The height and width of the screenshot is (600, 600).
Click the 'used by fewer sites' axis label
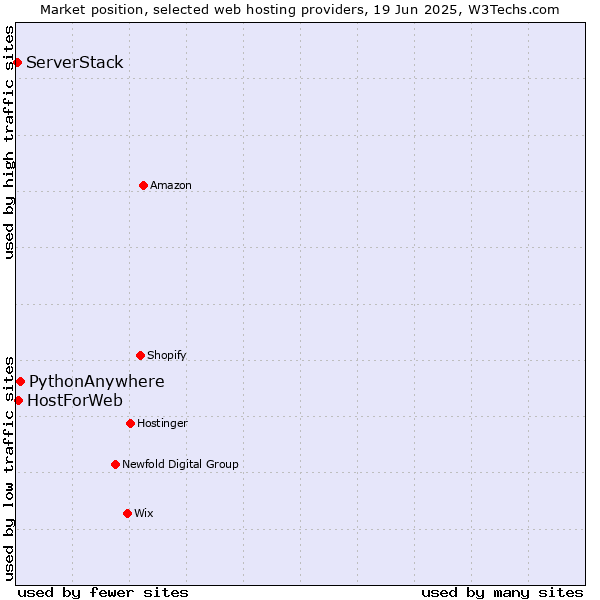(x=103, y=593)
